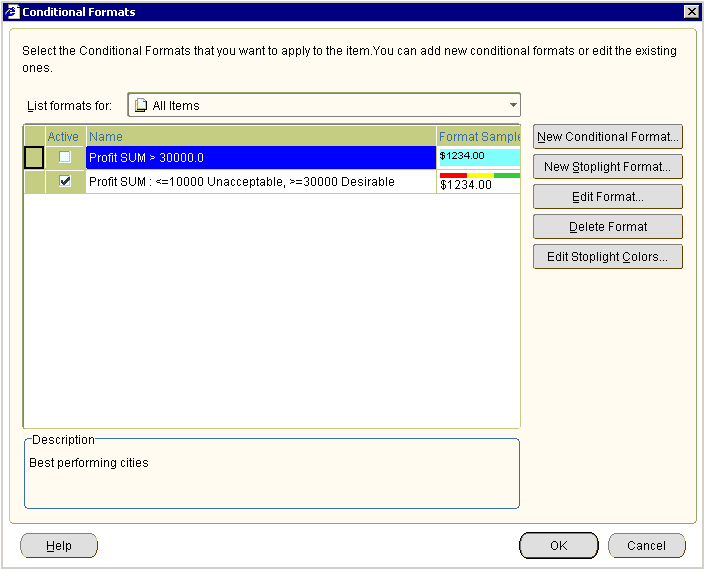This screenshot has width=704, height=569.
Task: Select the Profit SUM Unacceptable/Desirable row
Action: tap(261, 182)
